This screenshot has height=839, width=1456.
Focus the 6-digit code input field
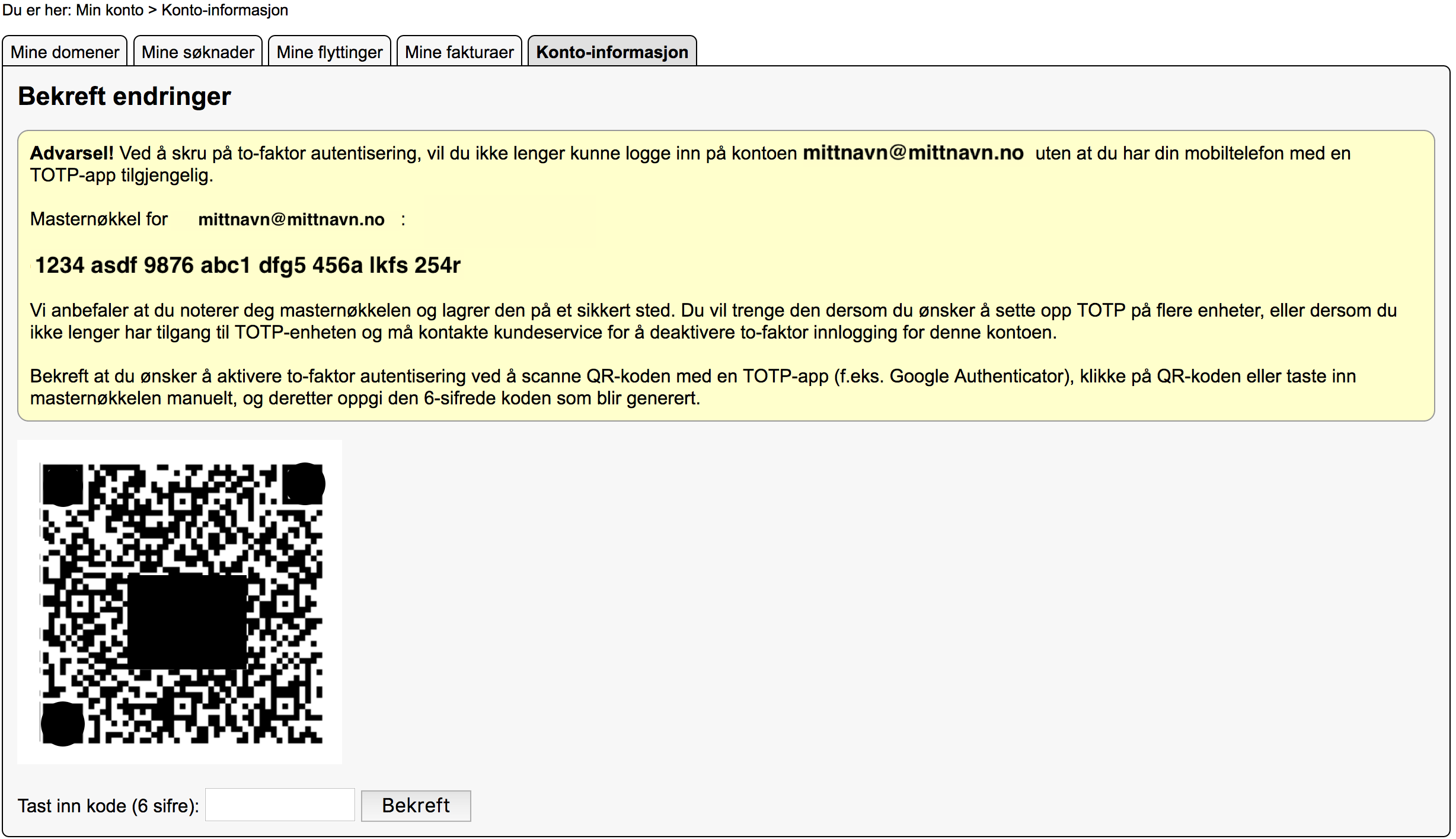280,805
